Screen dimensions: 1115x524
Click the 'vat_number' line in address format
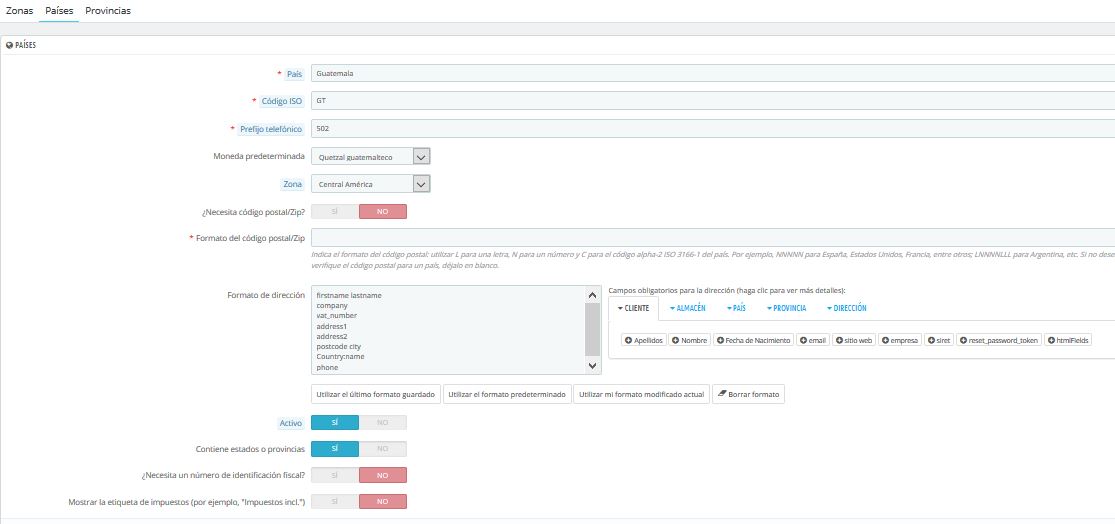(x=336, y=315)
